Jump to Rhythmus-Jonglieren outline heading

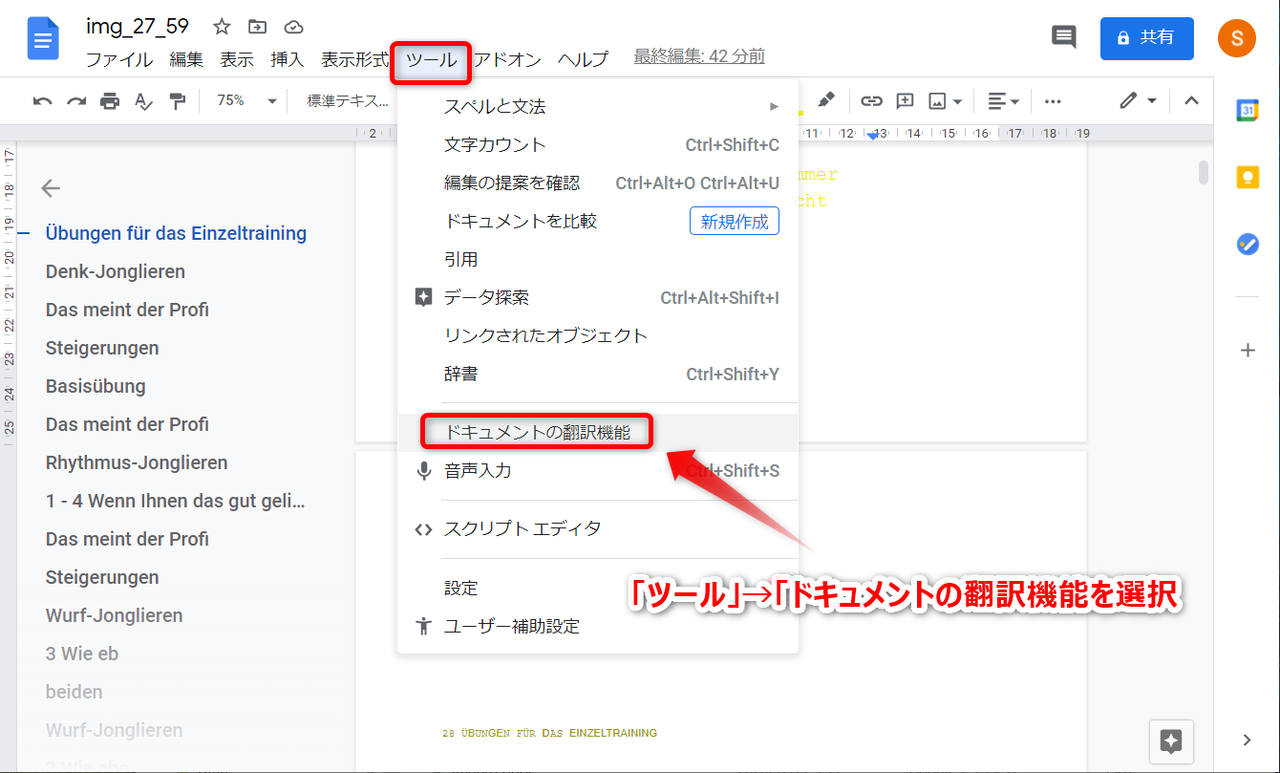click(x=137, y=462)
